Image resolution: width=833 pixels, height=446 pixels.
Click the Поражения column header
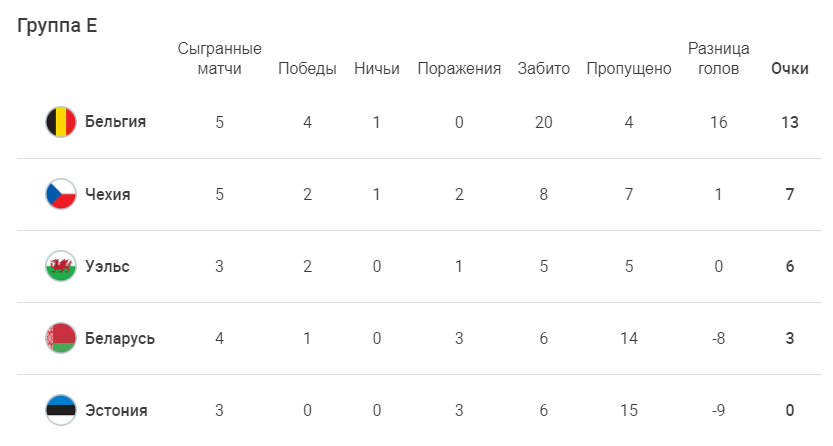click(459, 69)
